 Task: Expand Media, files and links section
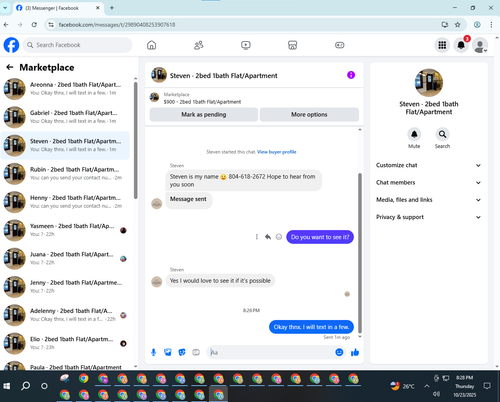point(429,200)
